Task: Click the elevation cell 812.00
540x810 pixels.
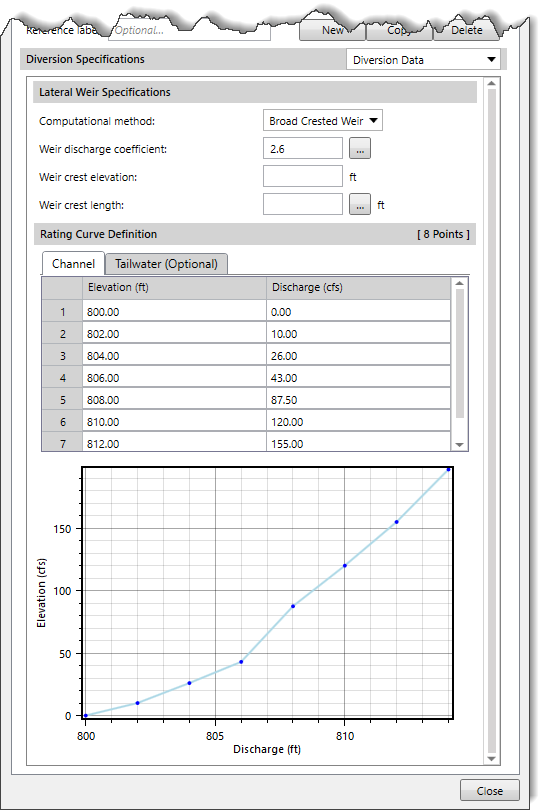Action: (174, 442)
